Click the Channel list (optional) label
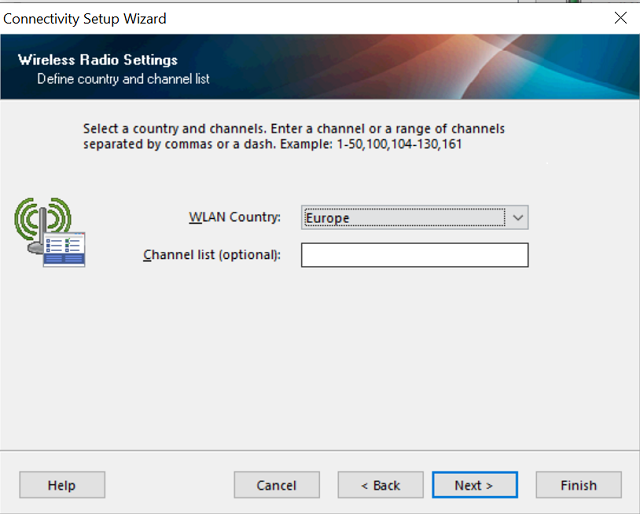 [212, 255]
